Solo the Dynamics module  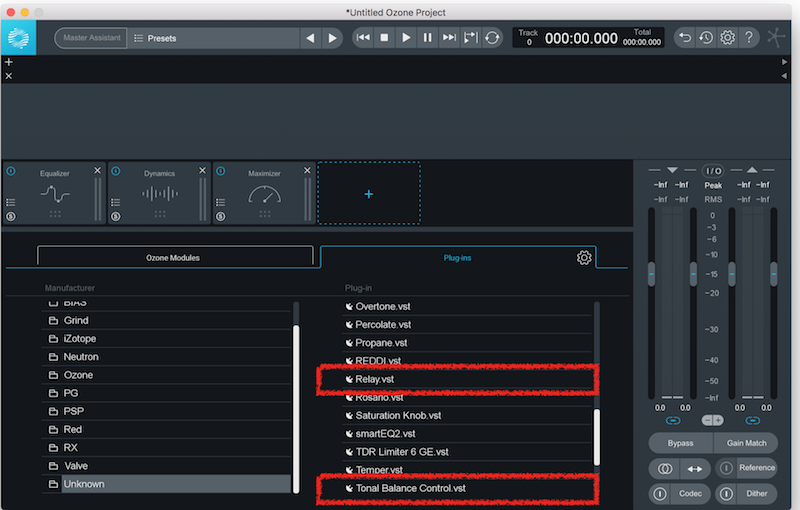[x=116, y=217]
